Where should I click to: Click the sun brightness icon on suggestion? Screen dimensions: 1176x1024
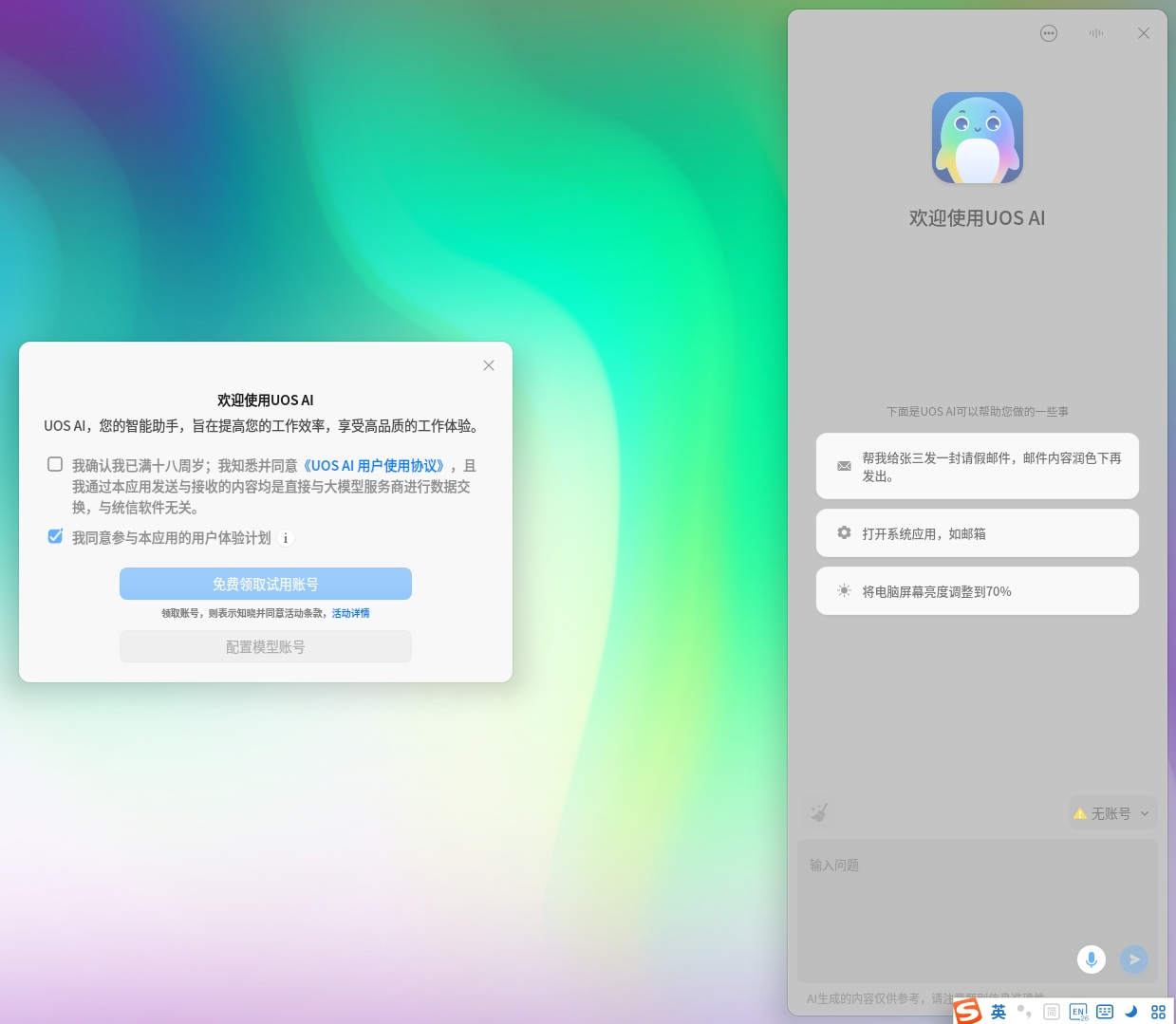[x=844, y=591]
